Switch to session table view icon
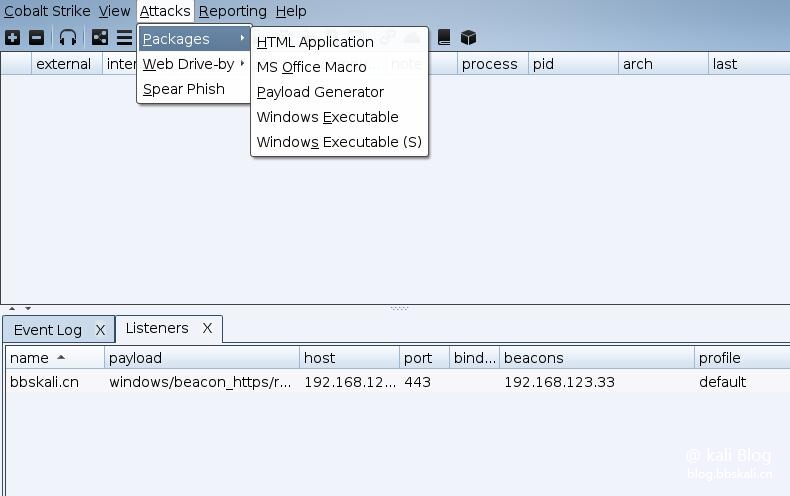 [x=124, y=37]
